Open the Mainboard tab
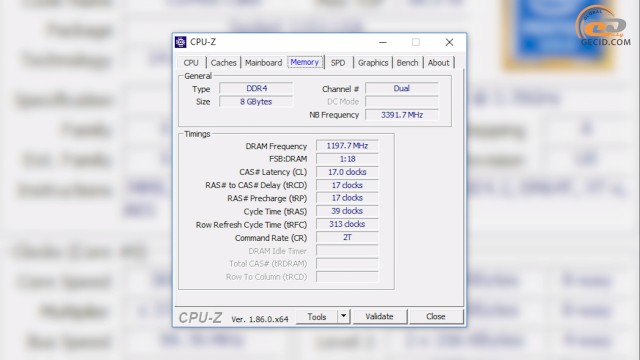Image resolution: width=640 pixels, height=360 pixels. coord(264,63)
